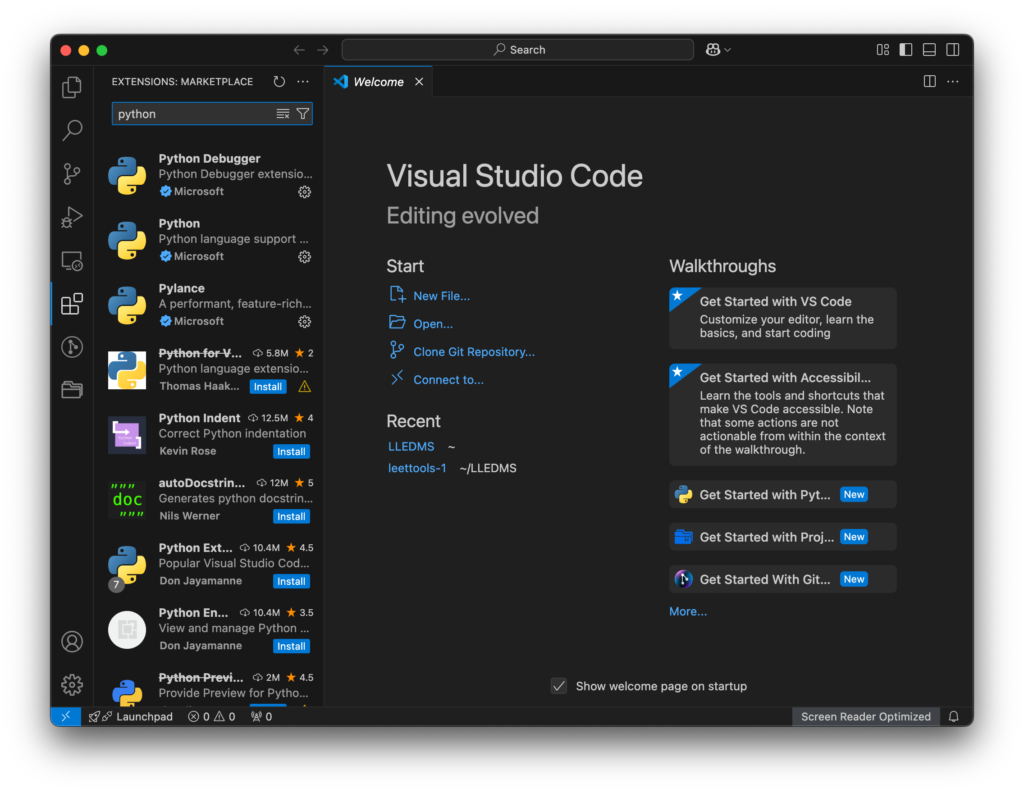Toggle the bottom panel visibility

click(929, 50)
